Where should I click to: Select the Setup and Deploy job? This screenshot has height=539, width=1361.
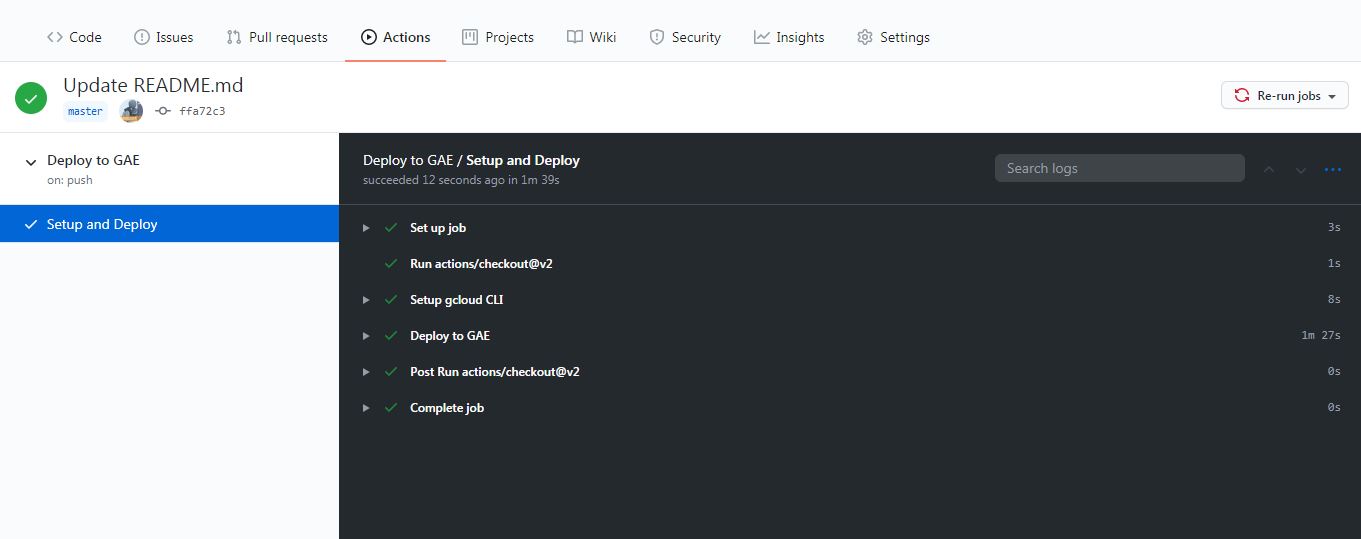tap(169, 224)
